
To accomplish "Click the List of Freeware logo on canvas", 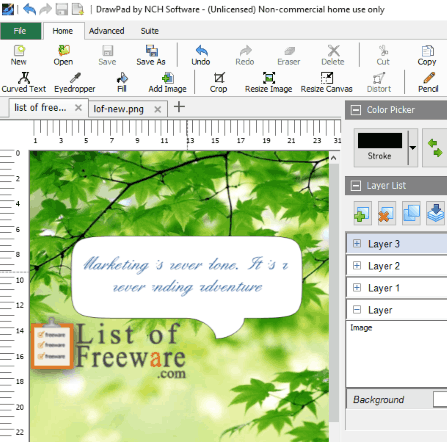I will tap(109, 348).
